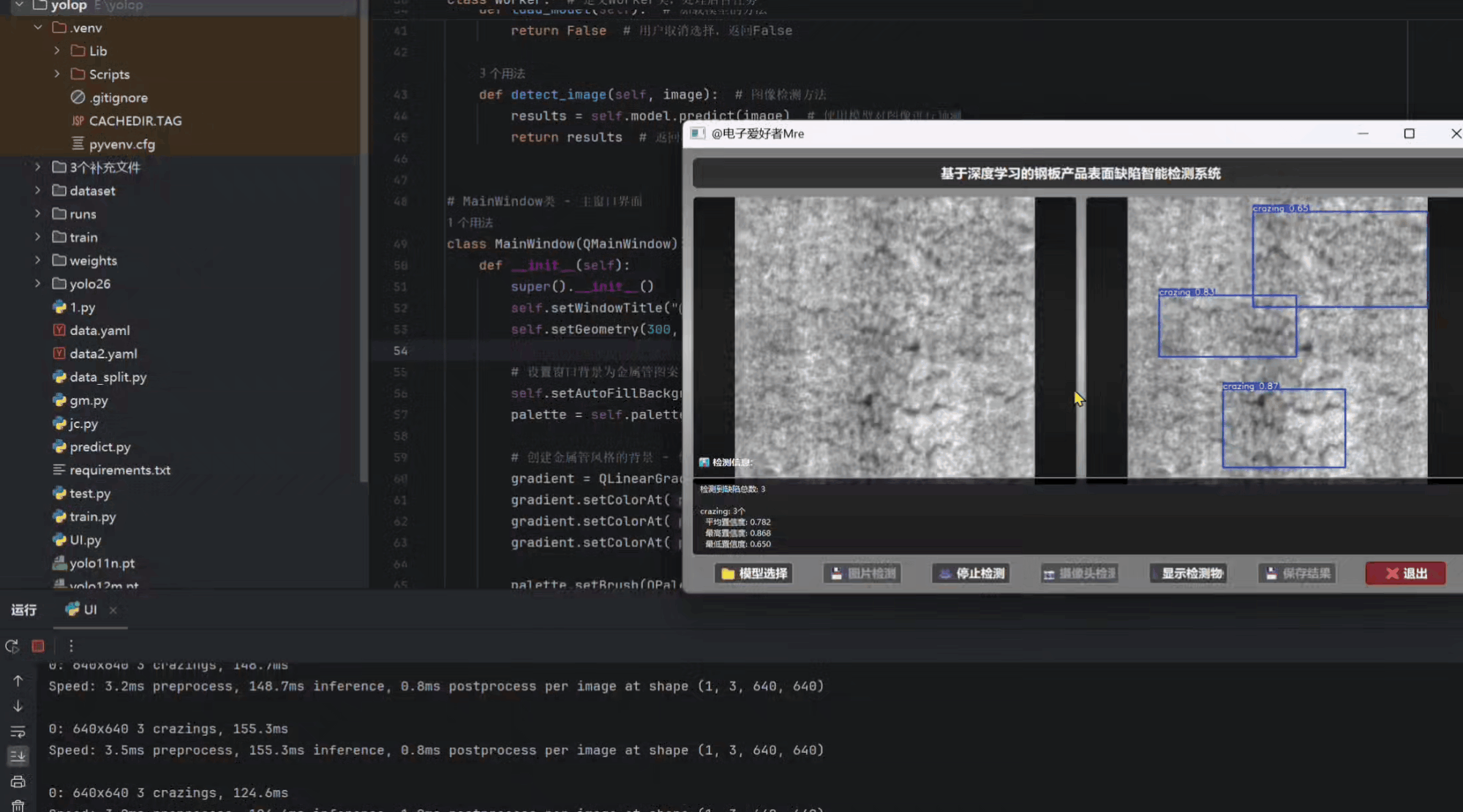Image resolution: width=1463 pixels, height=812 pixels.
Task: Click the down arrow in console toolbar
Action: coord(18,707)
